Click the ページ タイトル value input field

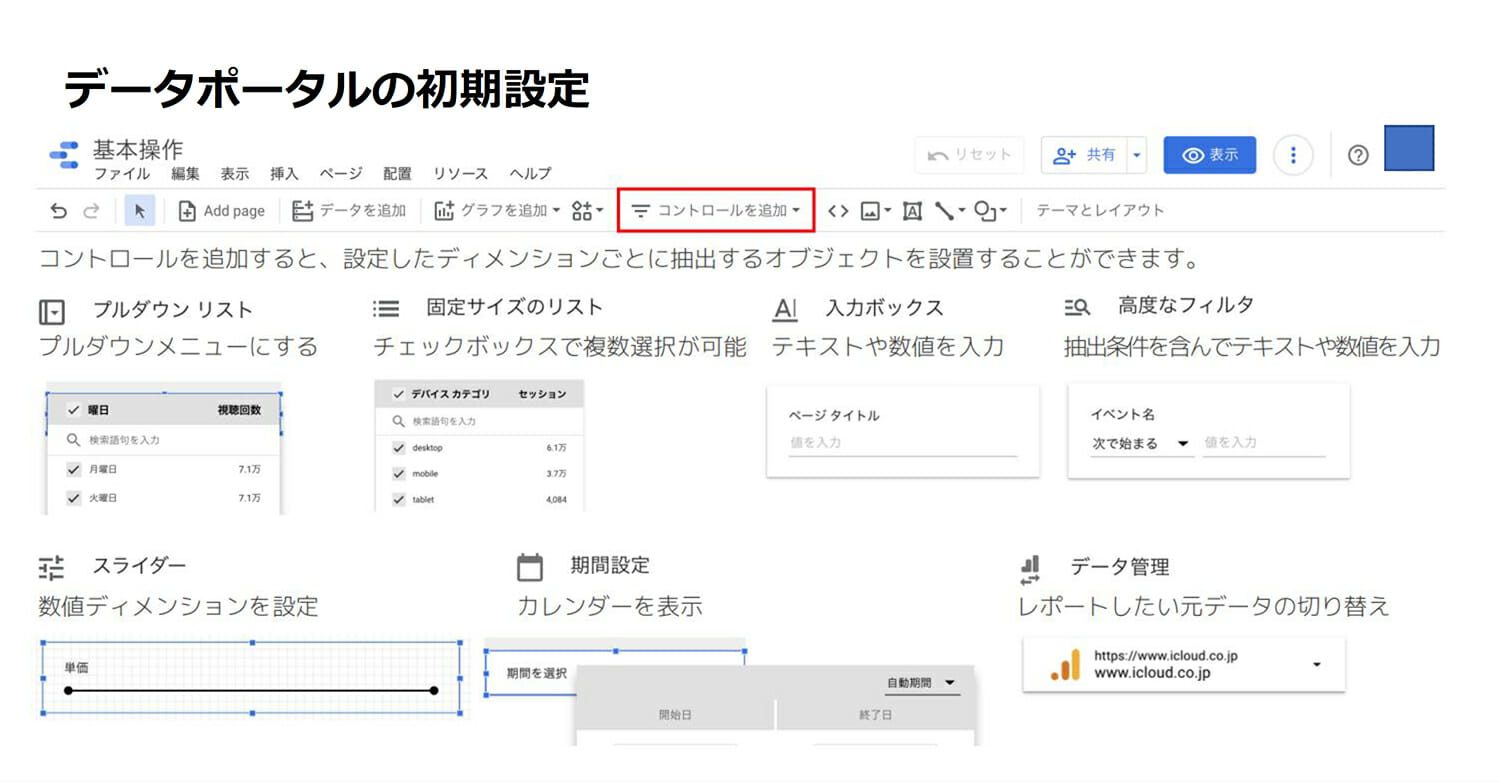coord(902,442)
